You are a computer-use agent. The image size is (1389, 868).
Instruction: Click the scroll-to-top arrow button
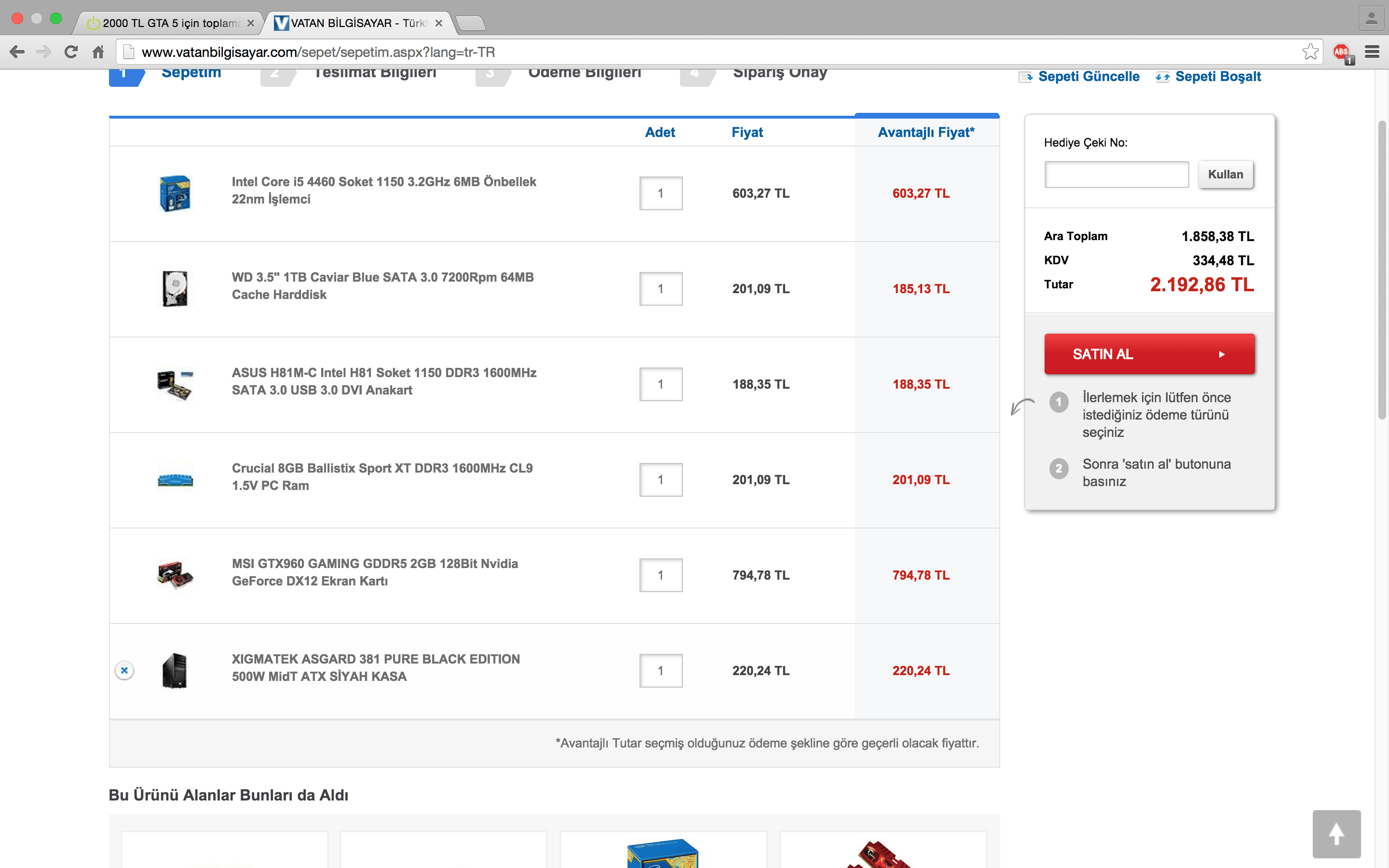[1336, 834]
